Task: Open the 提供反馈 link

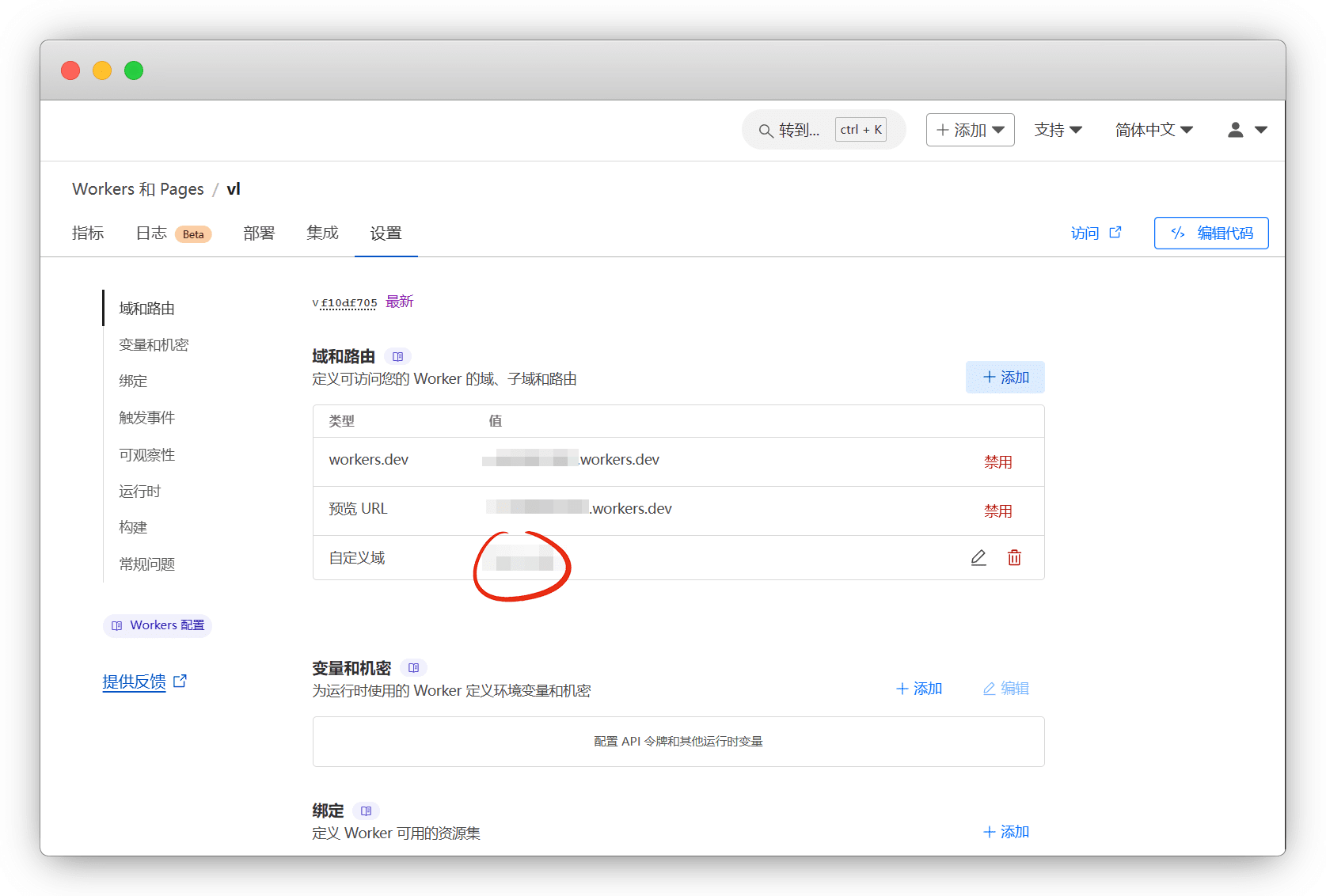Action: click(135, 681)
